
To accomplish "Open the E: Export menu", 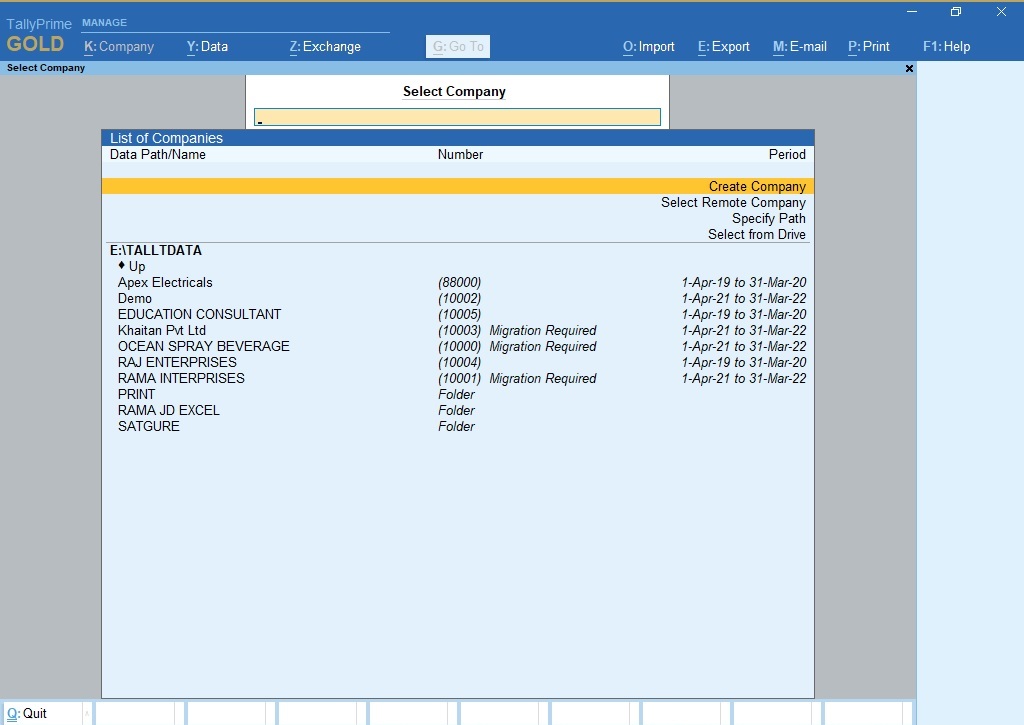I will pos(724,46).
